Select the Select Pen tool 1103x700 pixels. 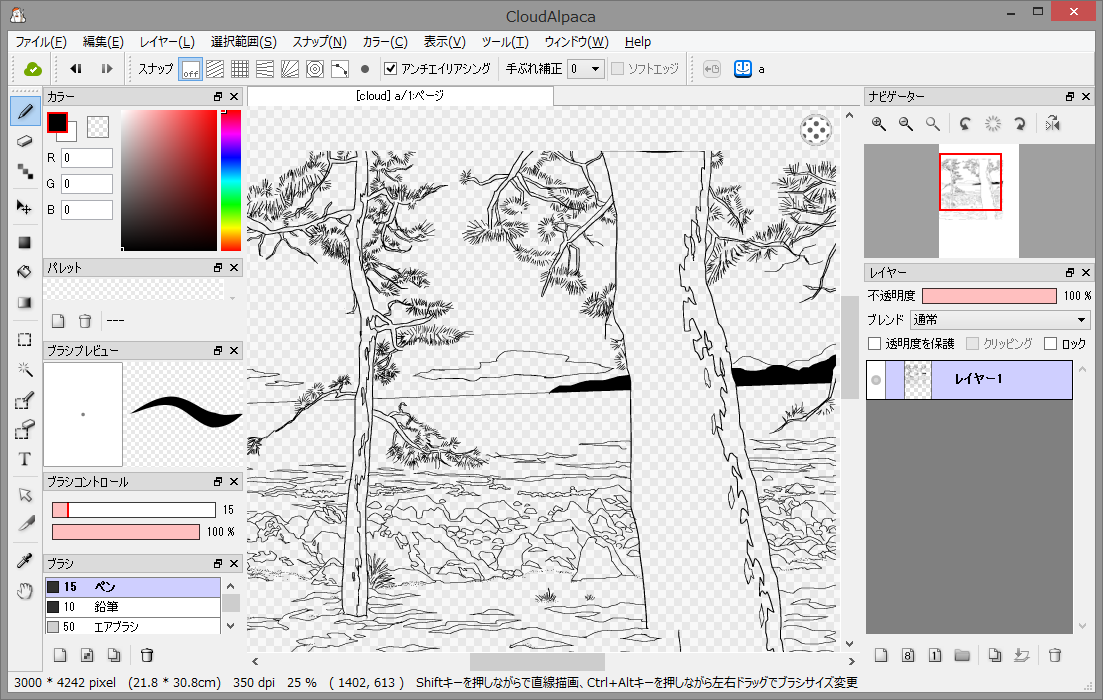click(x=25, y=400)
